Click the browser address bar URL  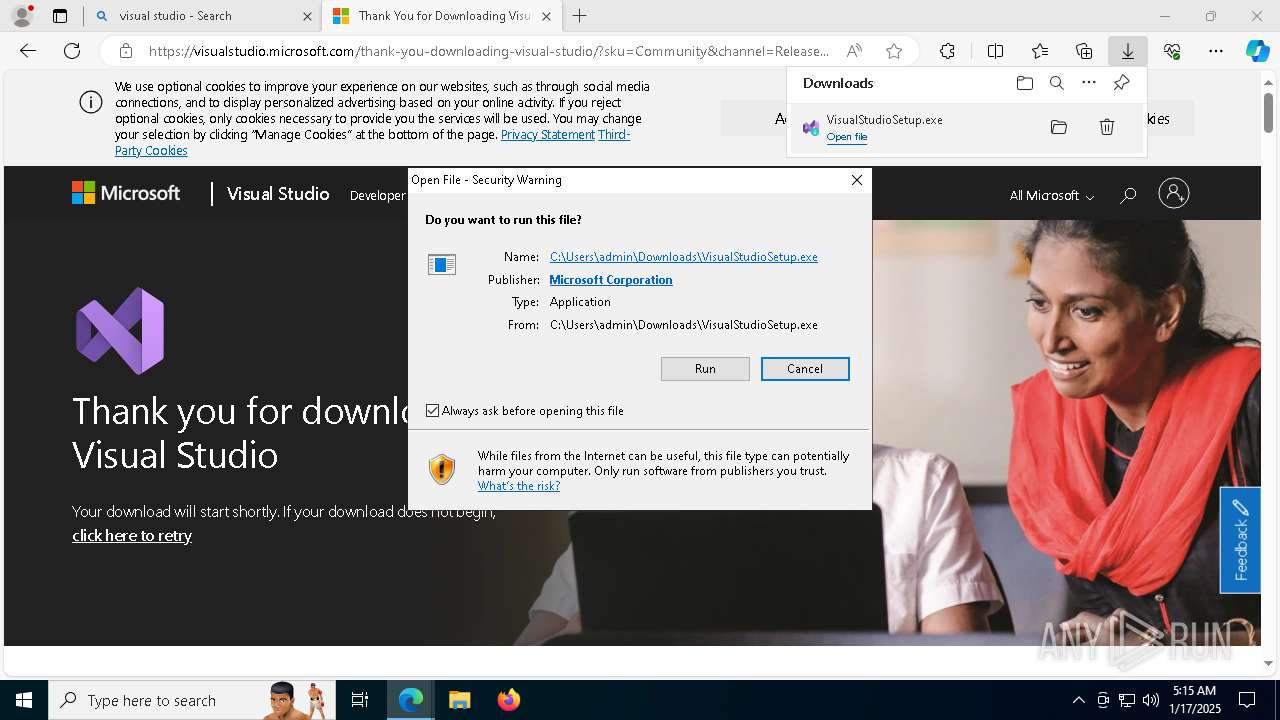[x=489, y=51]
